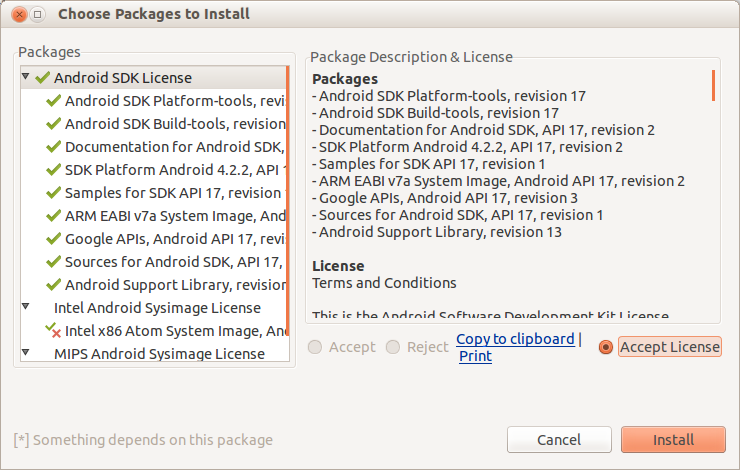
Task: Click rejected status icon for Intel x86 Atom System Image
Action: [53, 330]
